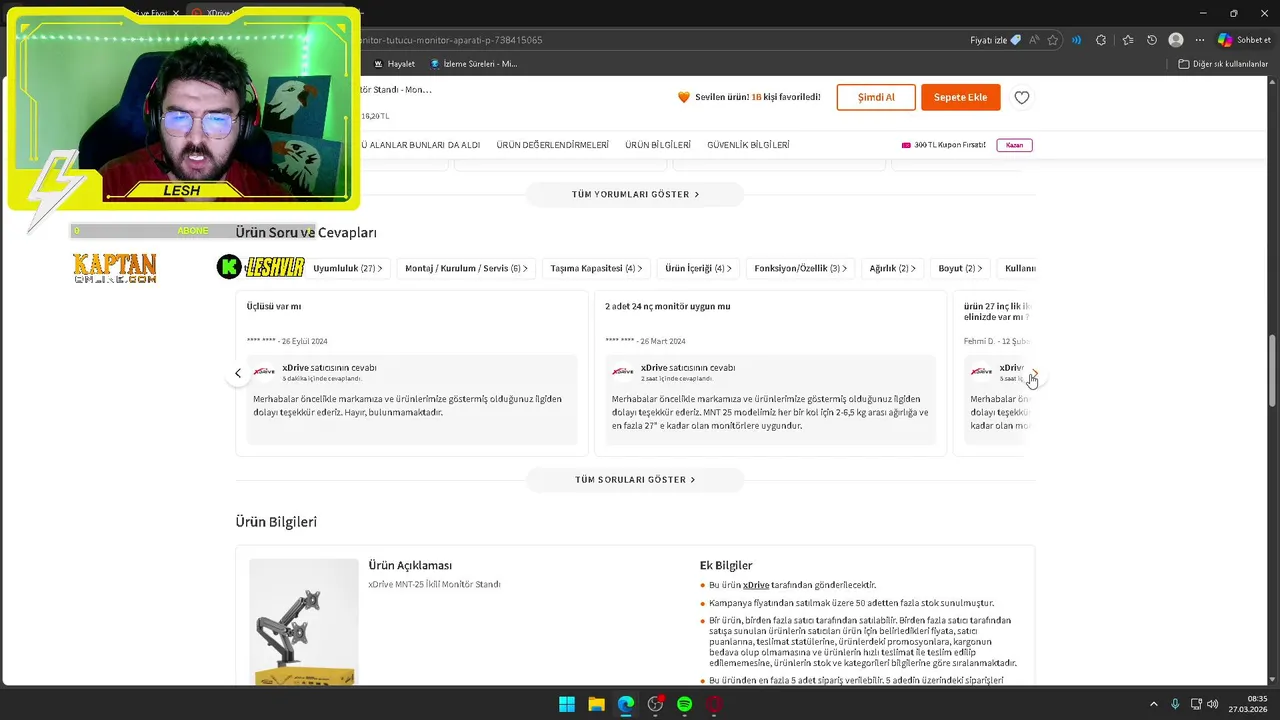Open the Diğer sık kullanılanlar bookmarks folder
Screen dimensions: 1280x720
[1223, 64]
